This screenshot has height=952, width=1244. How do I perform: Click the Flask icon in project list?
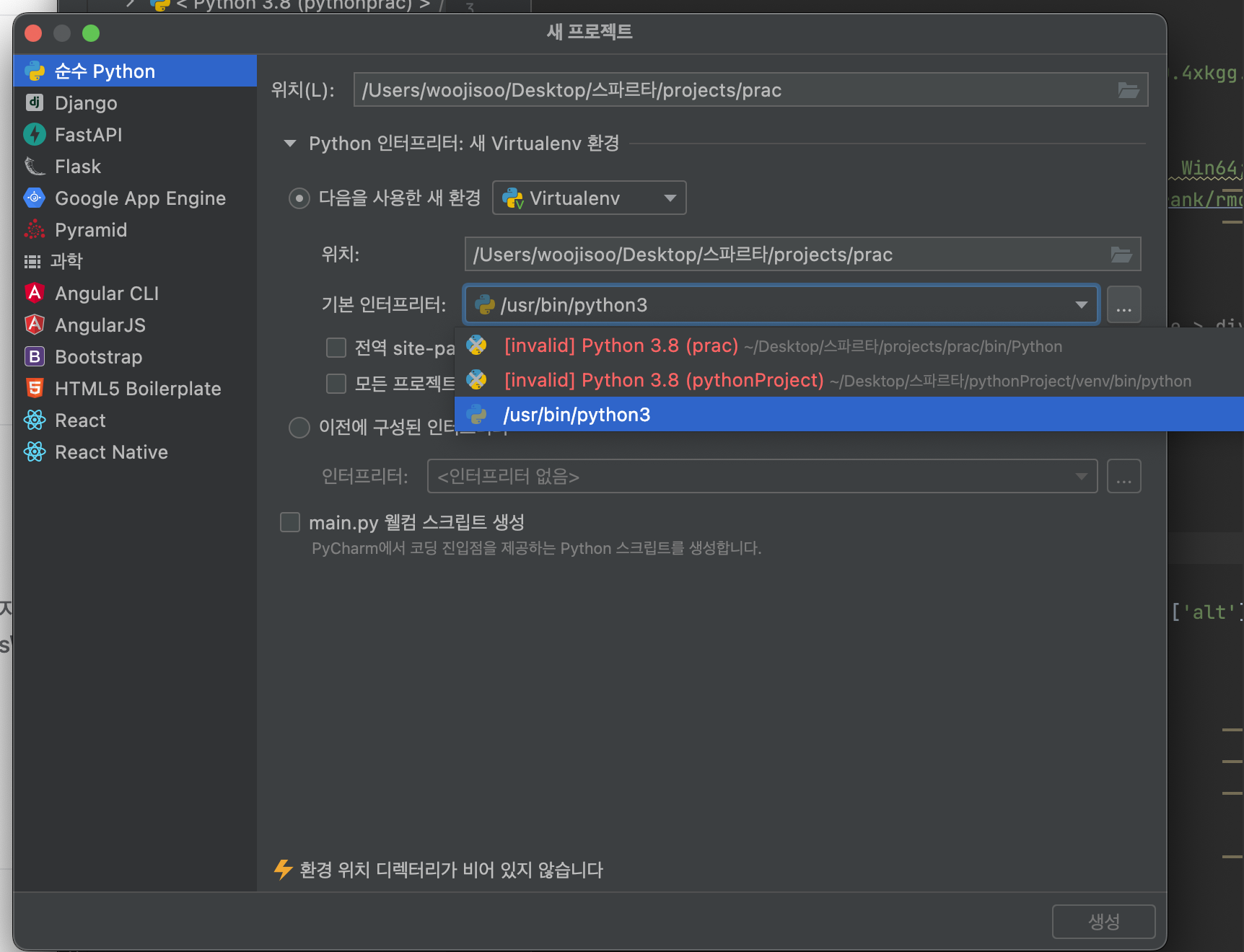[35, 166]
